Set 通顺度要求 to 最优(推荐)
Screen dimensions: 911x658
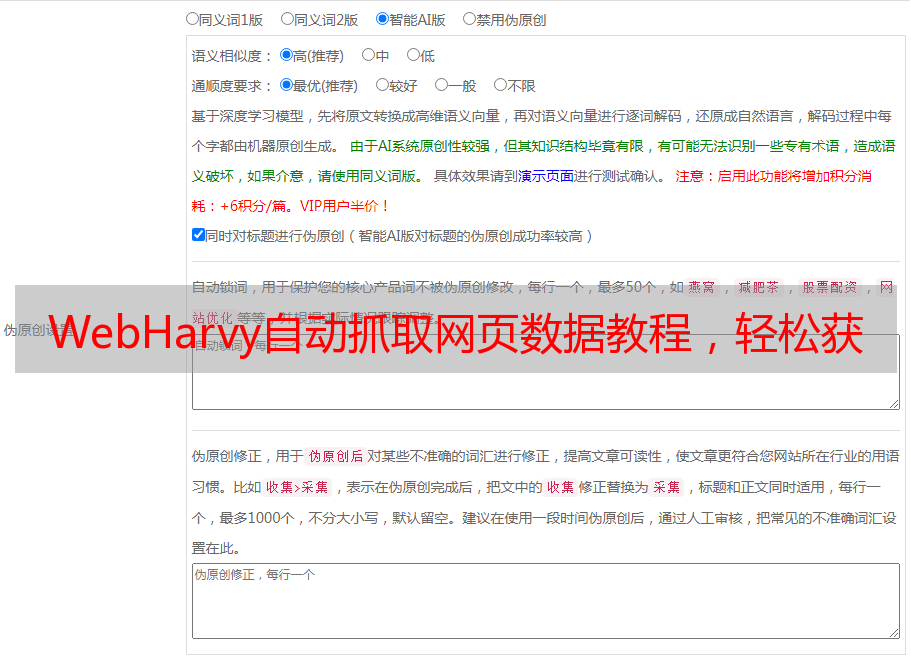tap(286, 85)
